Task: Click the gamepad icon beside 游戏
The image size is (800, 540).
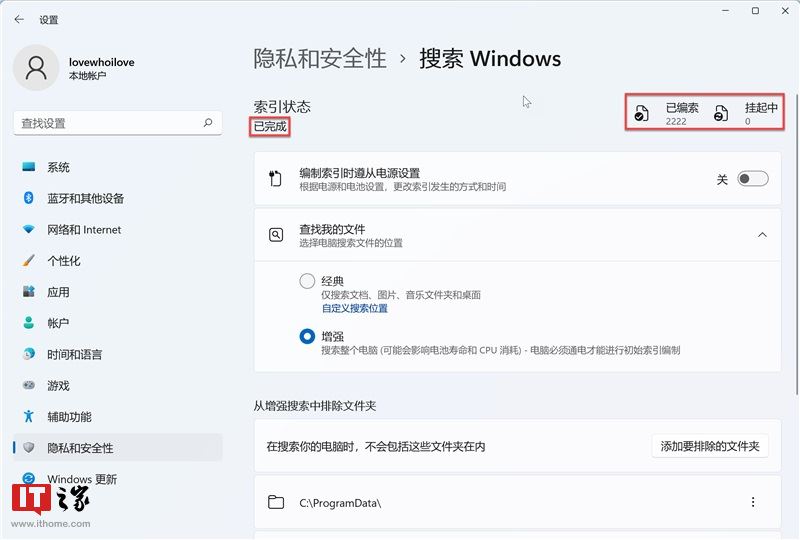Action: click(29, 385)
